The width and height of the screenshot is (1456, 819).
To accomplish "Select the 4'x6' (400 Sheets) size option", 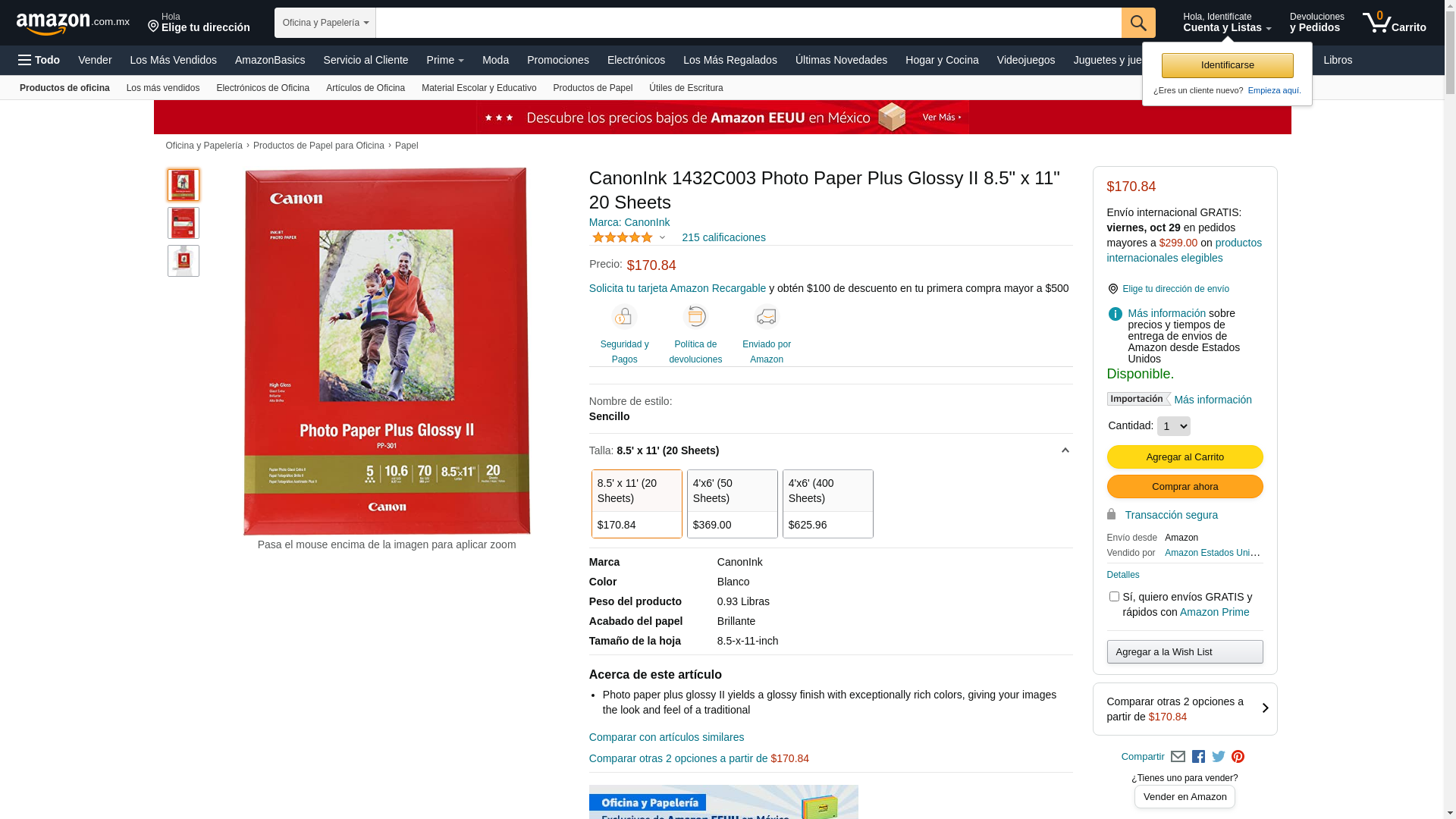I will pyautogui.click(x=828, y=504).
